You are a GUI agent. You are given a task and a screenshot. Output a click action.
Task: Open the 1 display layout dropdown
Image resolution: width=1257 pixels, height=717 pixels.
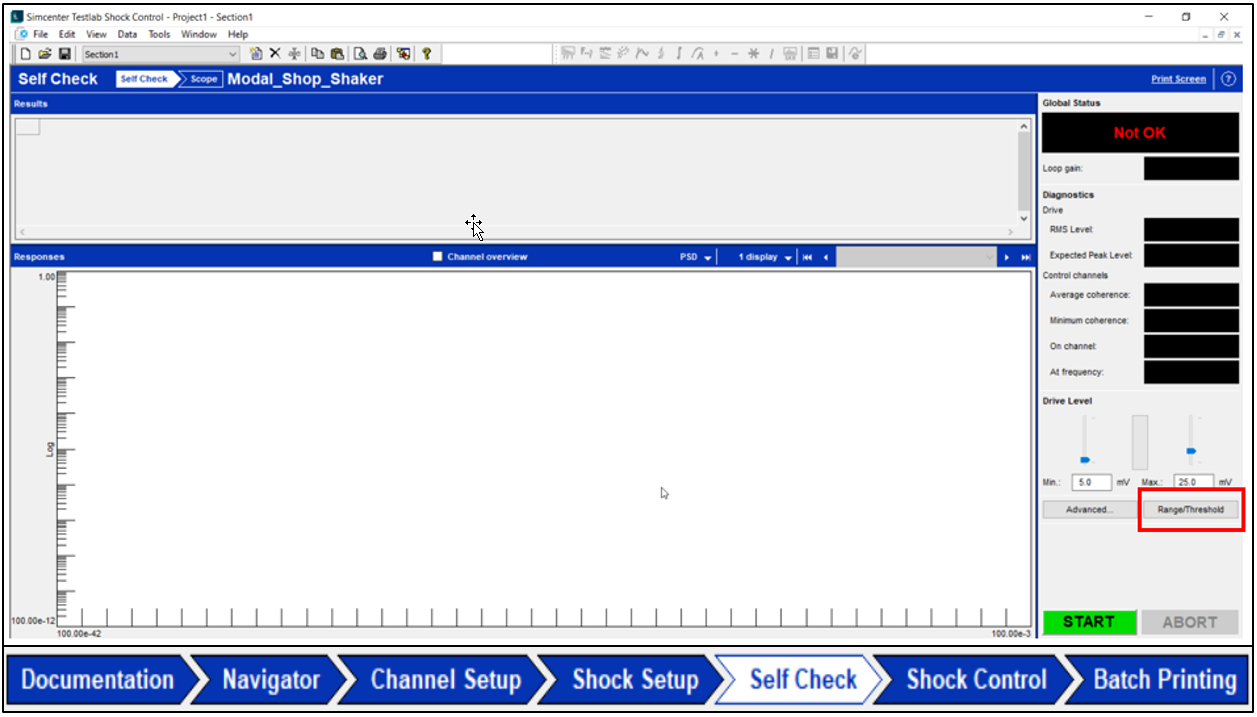click(x=765, y=257)
